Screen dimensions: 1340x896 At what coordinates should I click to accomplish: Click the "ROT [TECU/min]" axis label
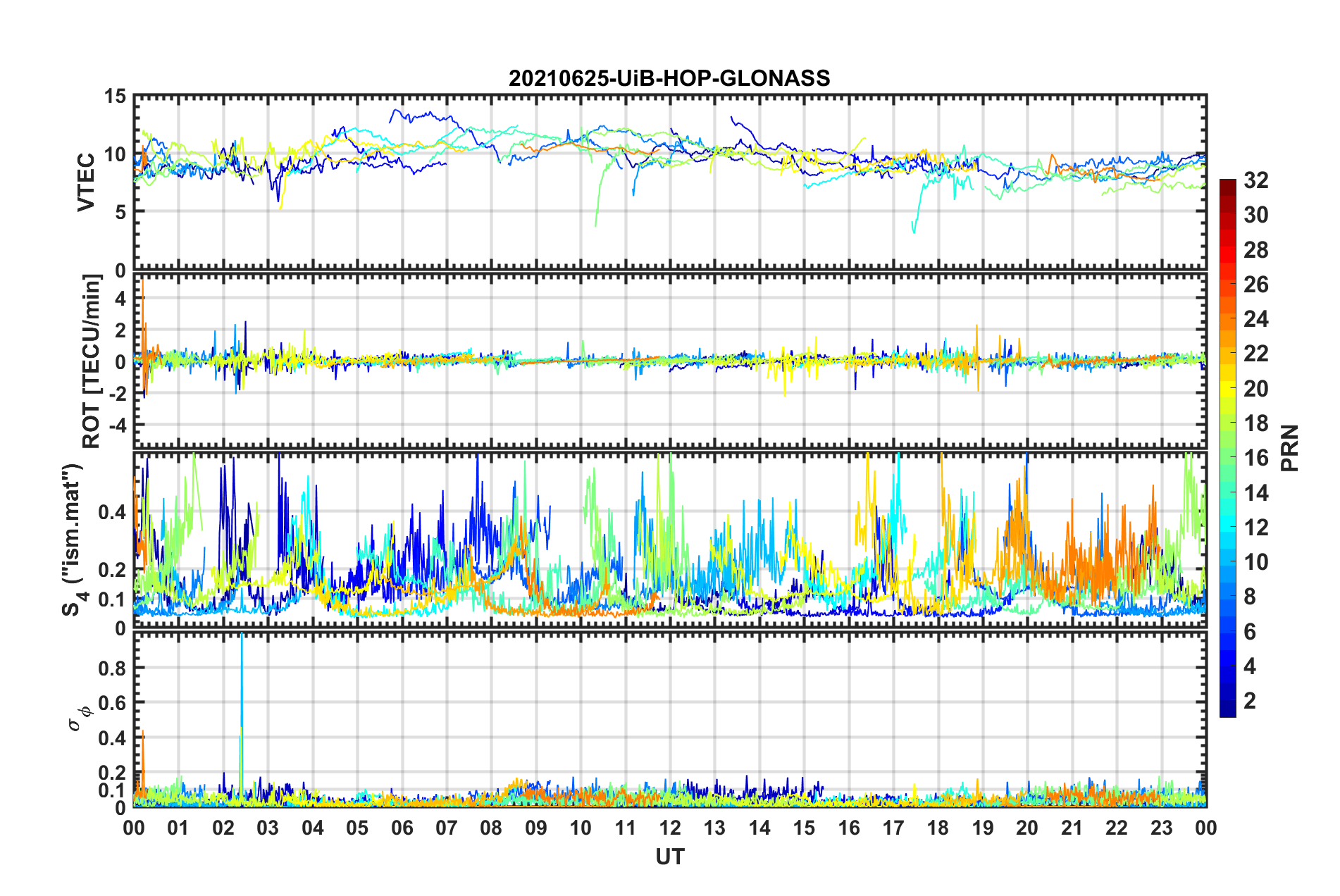91,361
